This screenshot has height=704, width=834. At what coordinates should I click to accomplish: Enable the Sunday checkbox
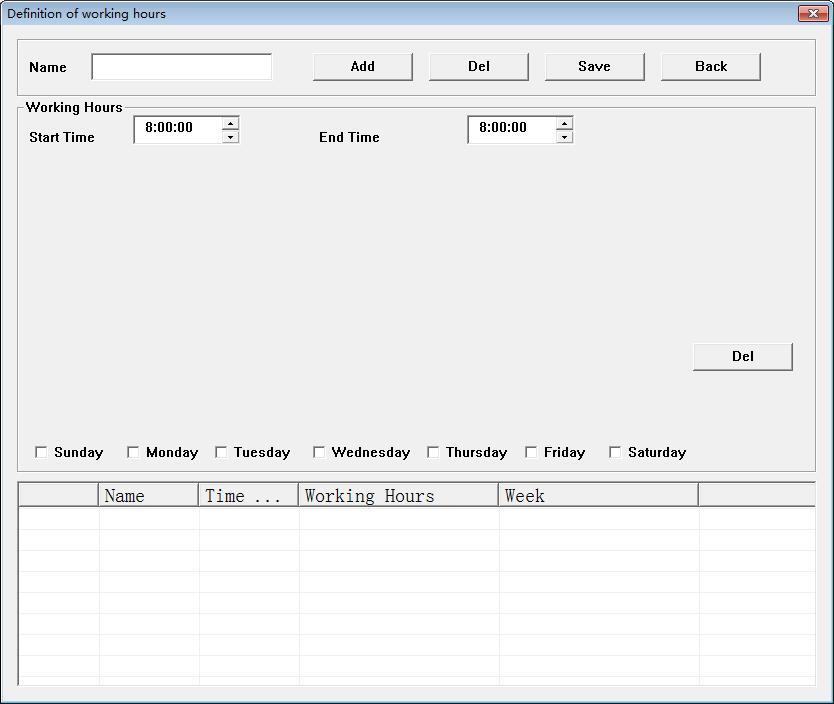tap(41, 452)
